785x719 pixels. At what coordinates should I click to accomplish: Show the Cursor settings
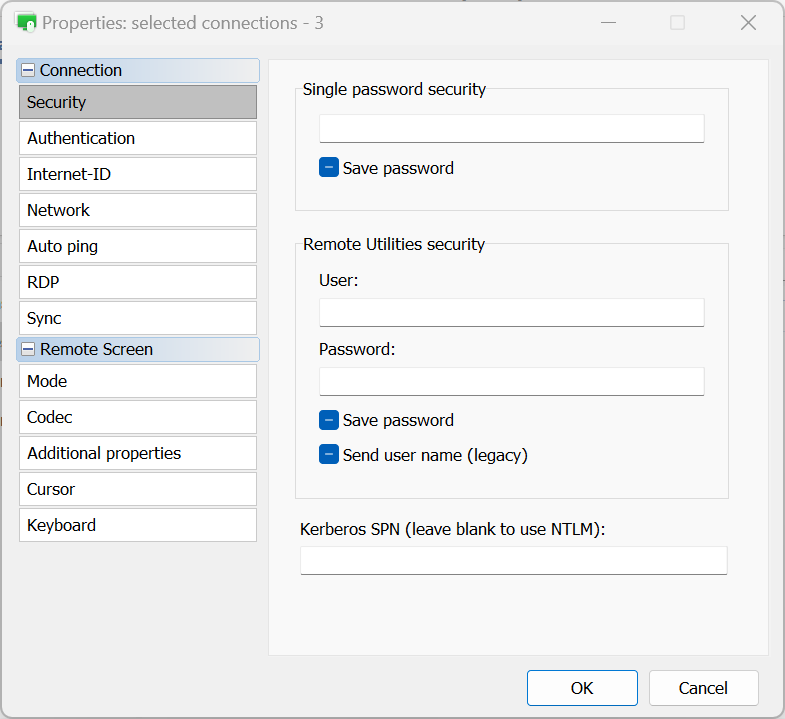click(138, 489)
